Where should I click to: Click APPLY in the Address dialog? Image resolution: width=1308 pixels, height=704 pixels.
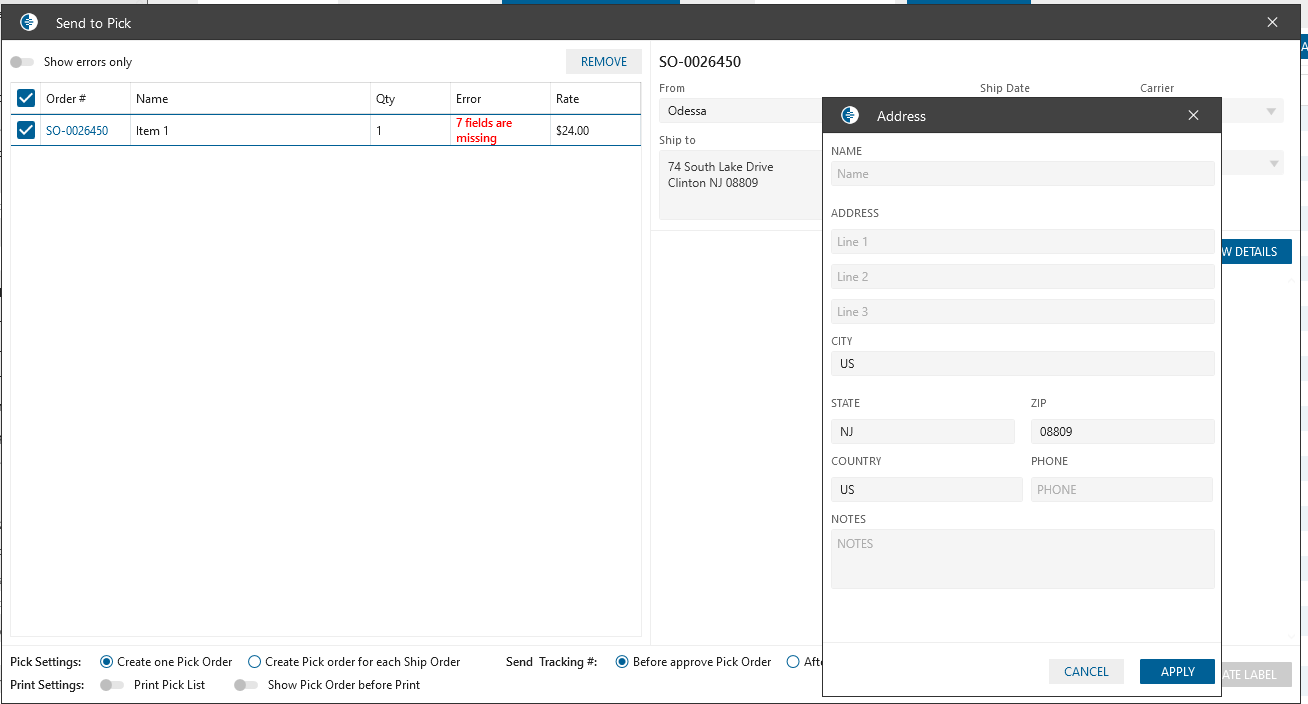(1177, 672)
